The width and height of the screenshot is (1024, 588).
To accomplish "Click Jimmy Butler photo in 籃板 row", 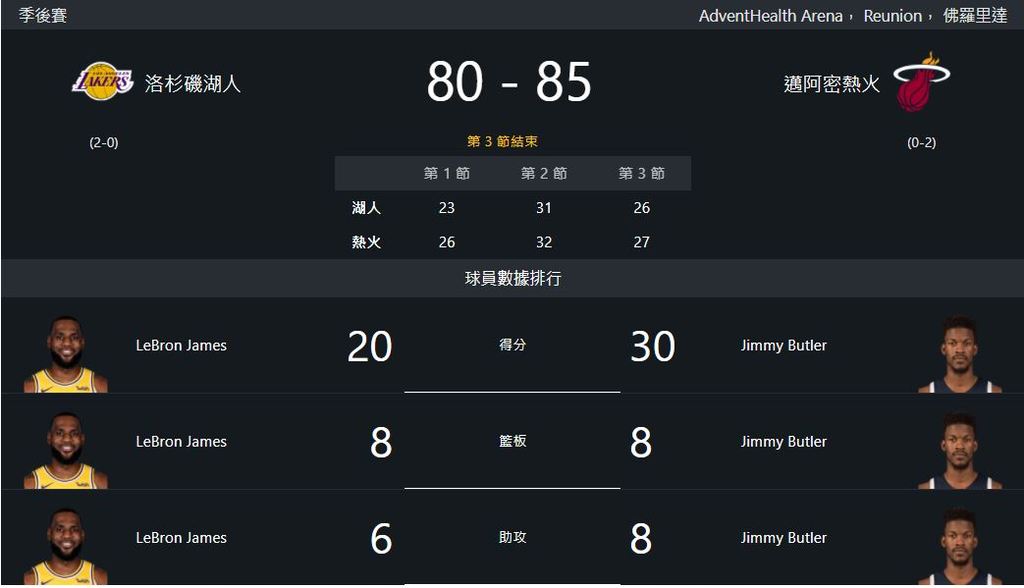I will click(x=959, y=450).
